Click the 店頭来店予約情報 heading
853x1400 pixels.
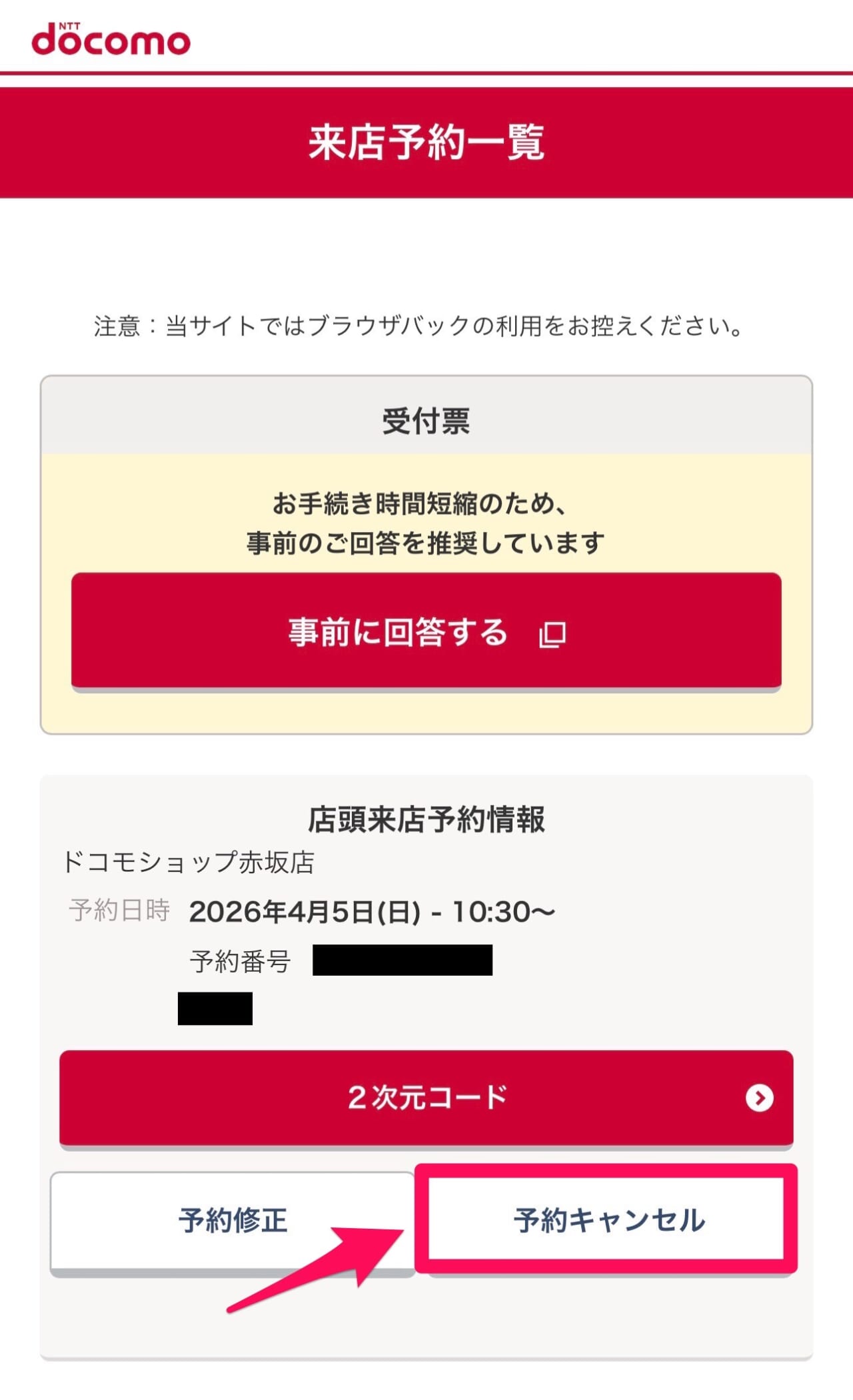[426, 819]
